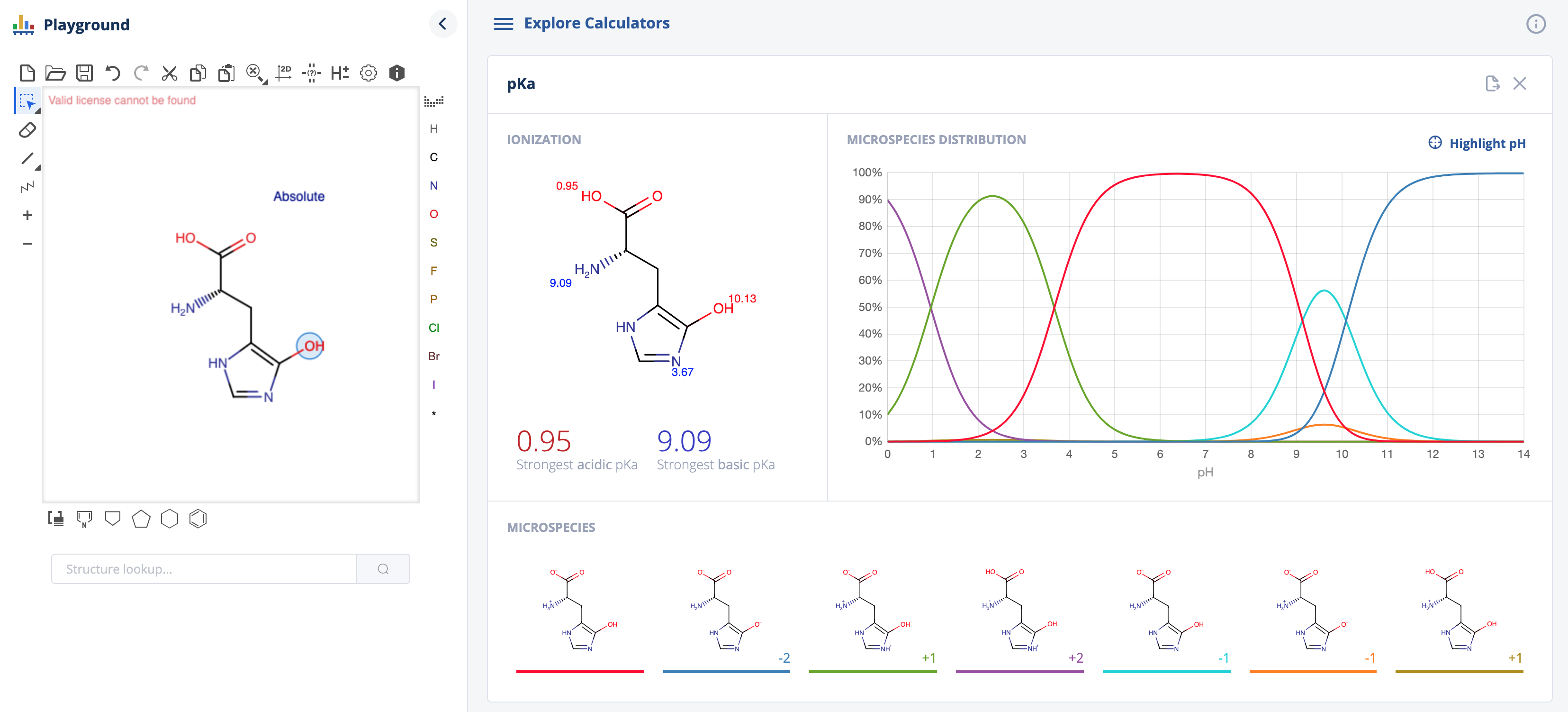This screenshot has height=712, width=1568.
Task: Expand the single bond tool options
Action: 38,167
